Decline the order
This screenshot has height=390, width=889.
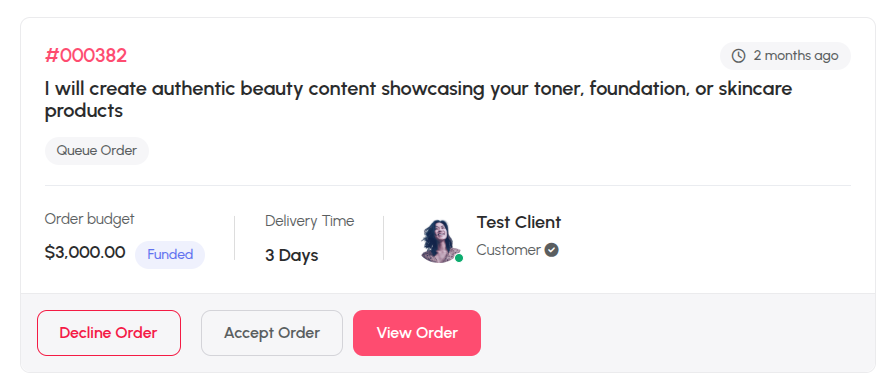109,333
